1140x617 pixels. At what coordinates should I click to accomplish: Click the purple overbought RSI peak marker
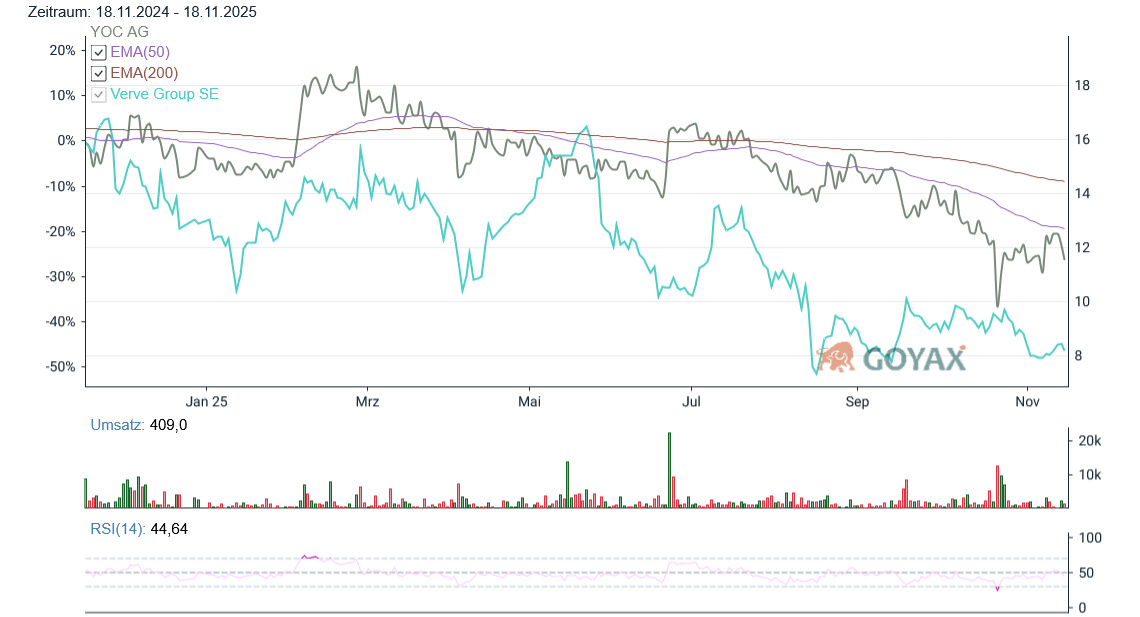(x=310, y=556)
